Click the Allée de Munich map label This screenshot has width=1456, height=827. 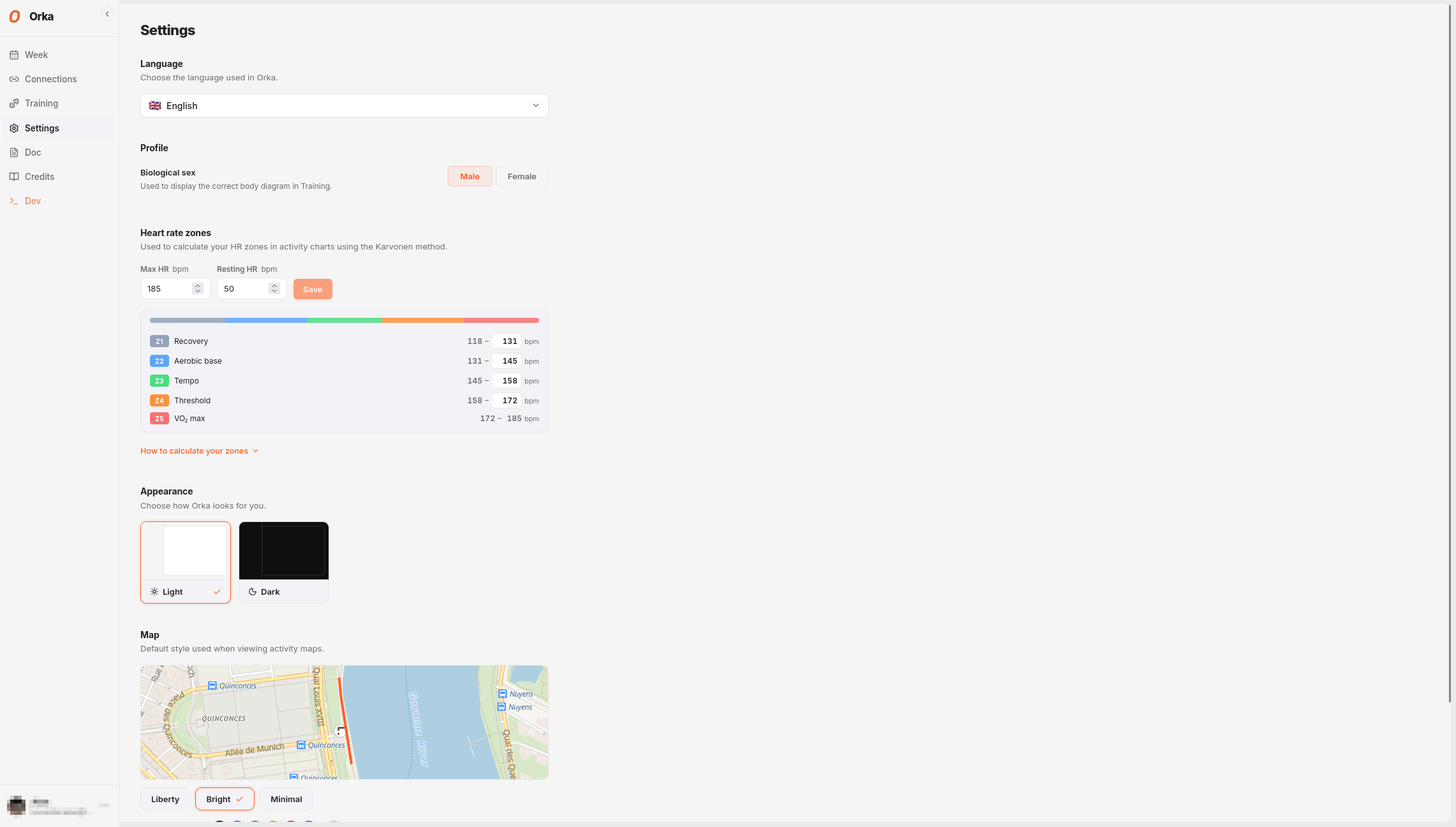click(x=255, y=750)
